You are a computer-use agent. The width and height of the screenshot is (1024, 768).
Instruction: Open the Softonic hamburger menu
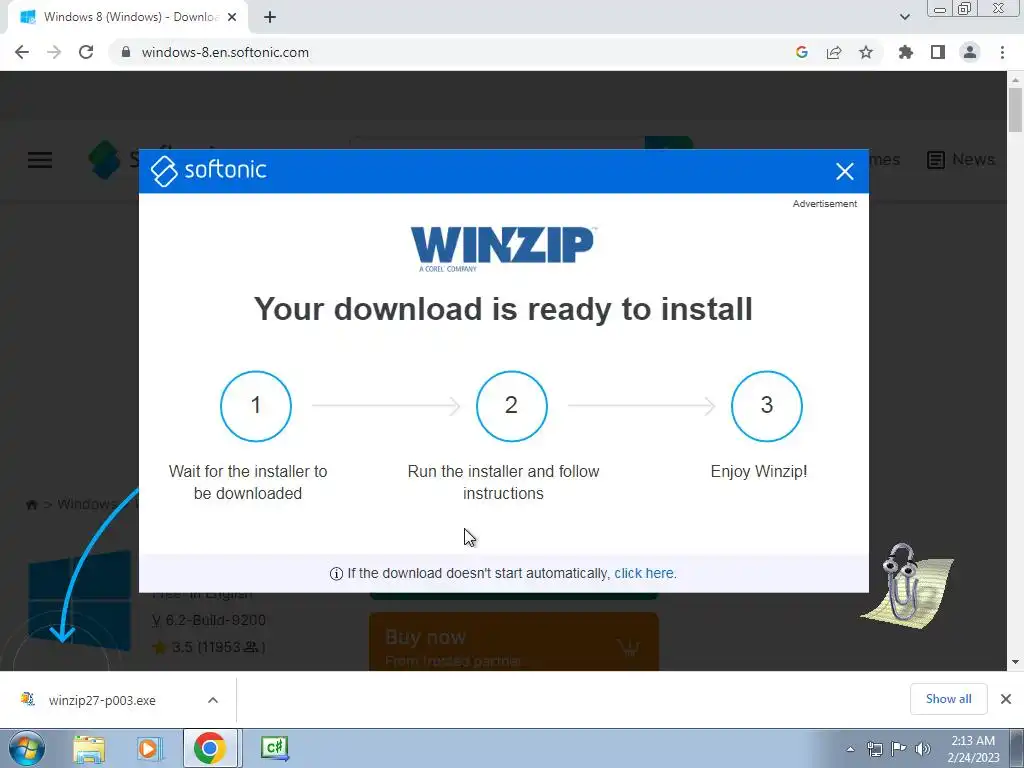coord(40,159)
